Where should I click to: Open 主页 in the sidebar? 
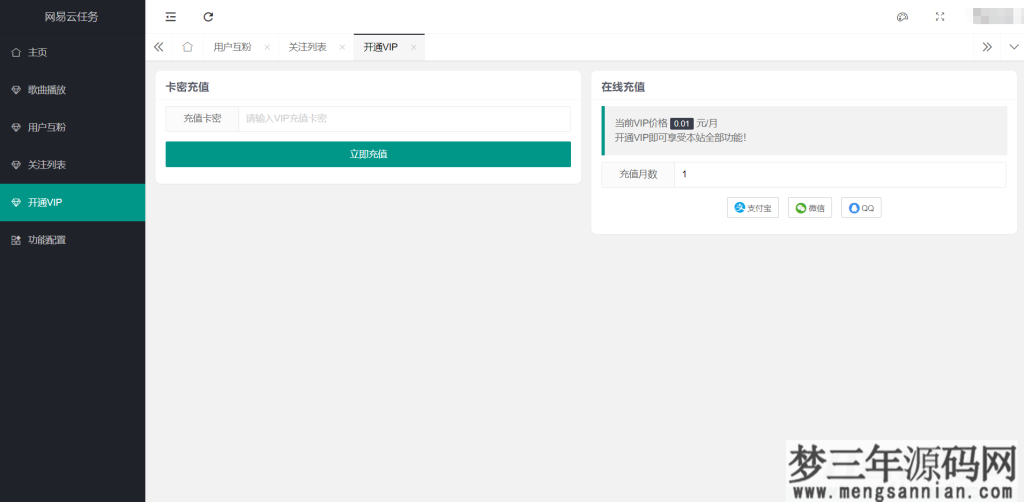point(72,52)
